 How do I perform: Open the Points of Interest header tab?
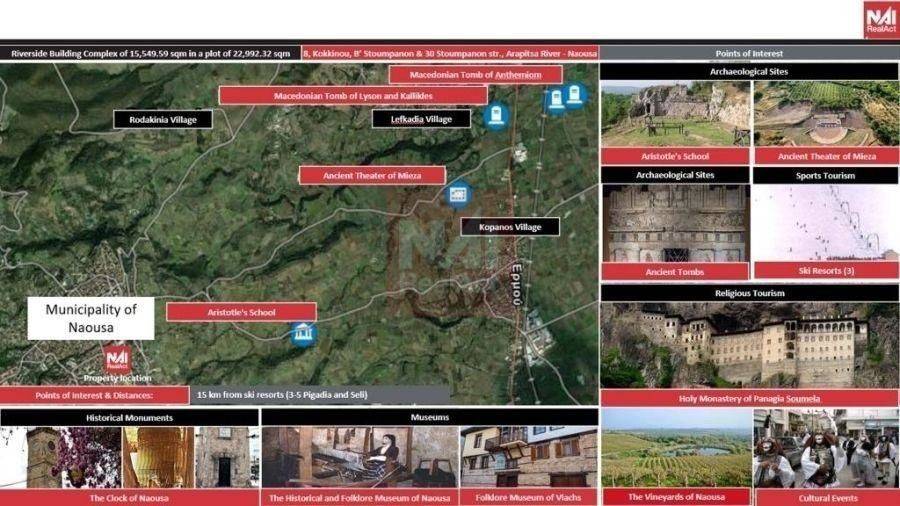(x=749, y=53)
